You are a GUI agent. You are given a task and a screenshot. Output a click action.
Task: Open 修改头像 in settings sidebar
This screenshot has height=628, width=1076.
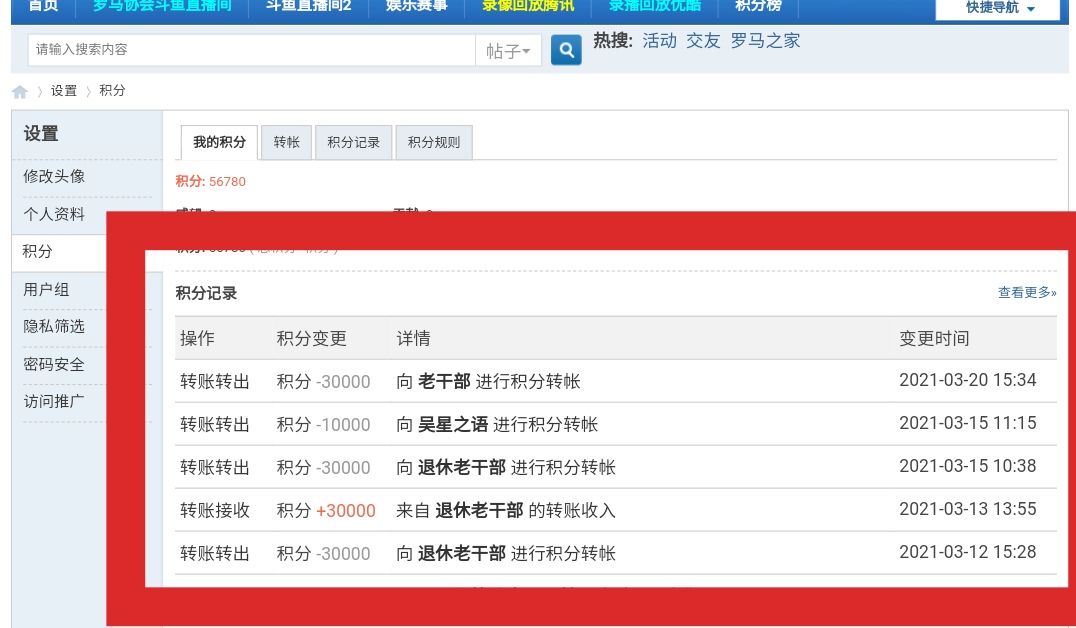pos(54,176)
